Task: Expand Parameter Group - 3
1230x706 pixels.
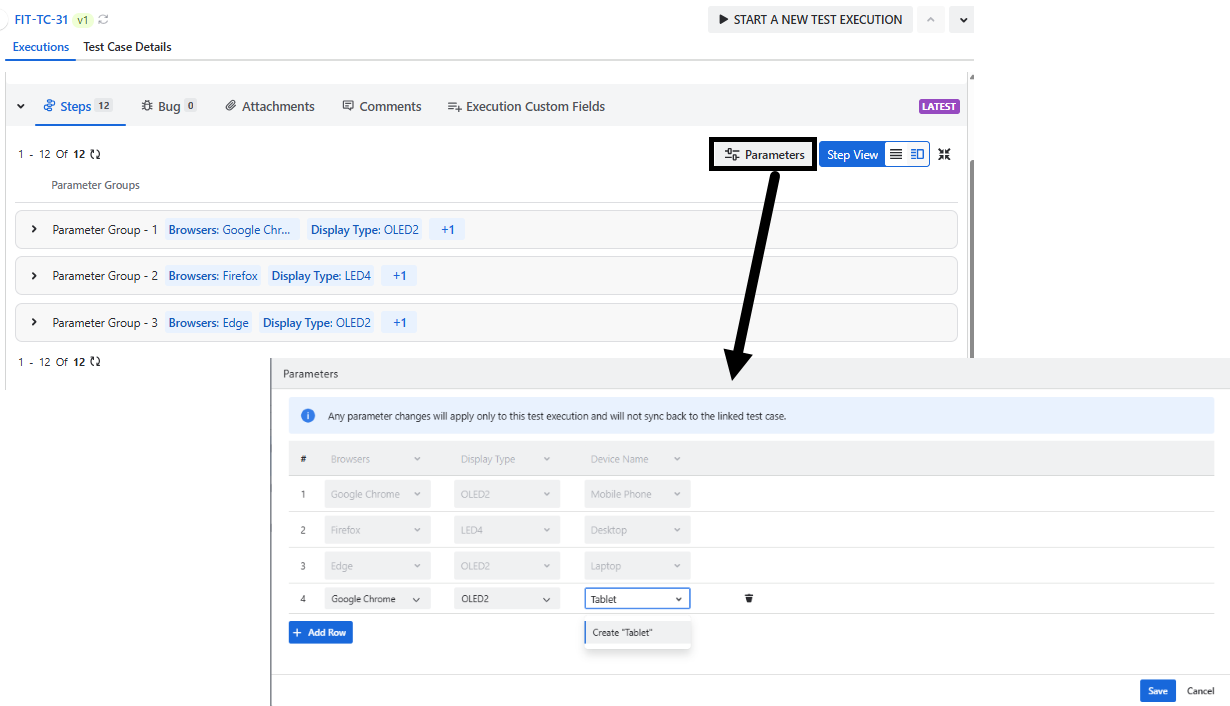Action: [33, 321]
